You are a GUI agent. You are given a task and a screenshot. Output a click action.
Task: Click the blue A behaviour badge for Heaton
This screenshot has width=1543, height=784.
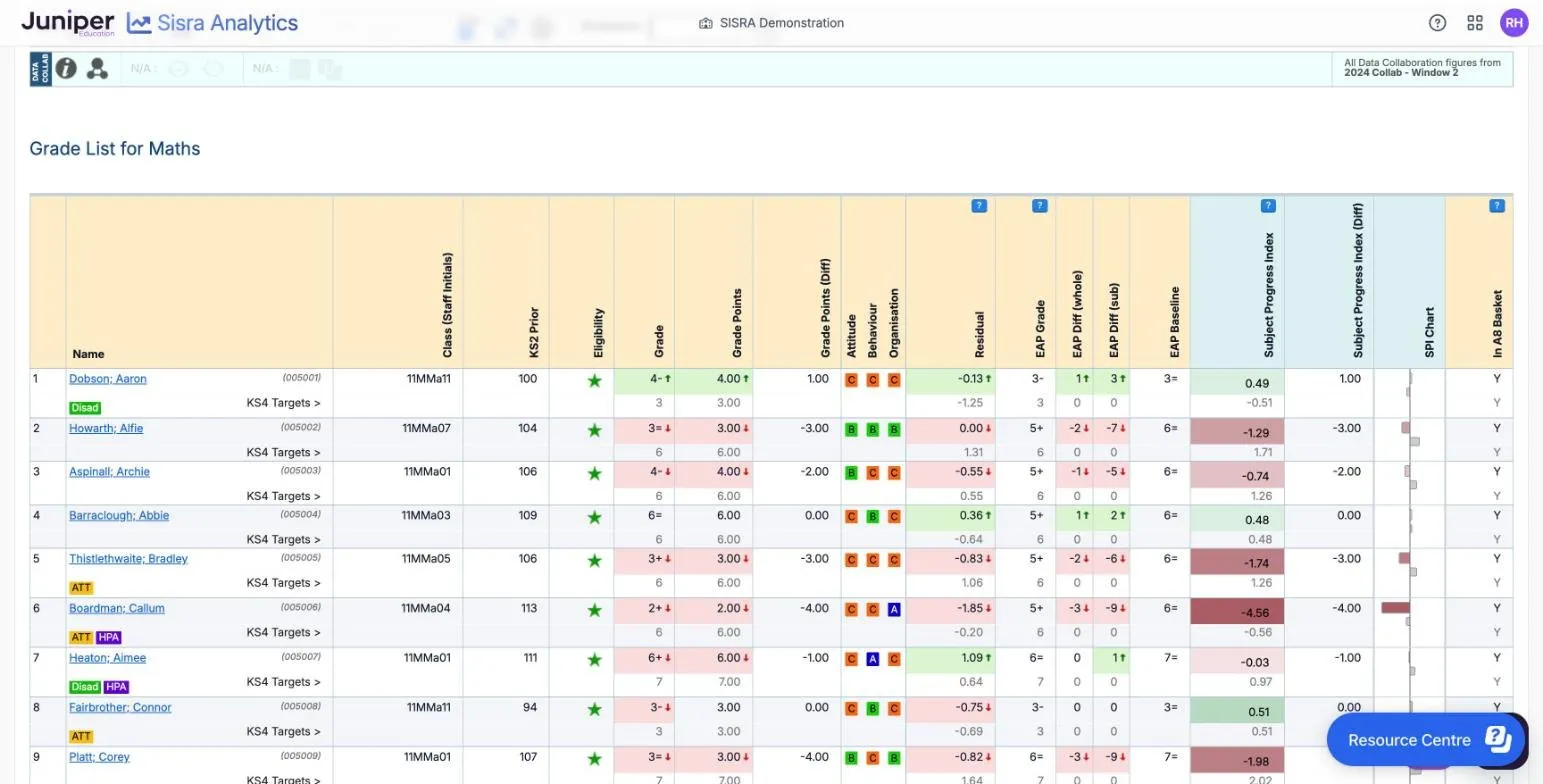873,660
